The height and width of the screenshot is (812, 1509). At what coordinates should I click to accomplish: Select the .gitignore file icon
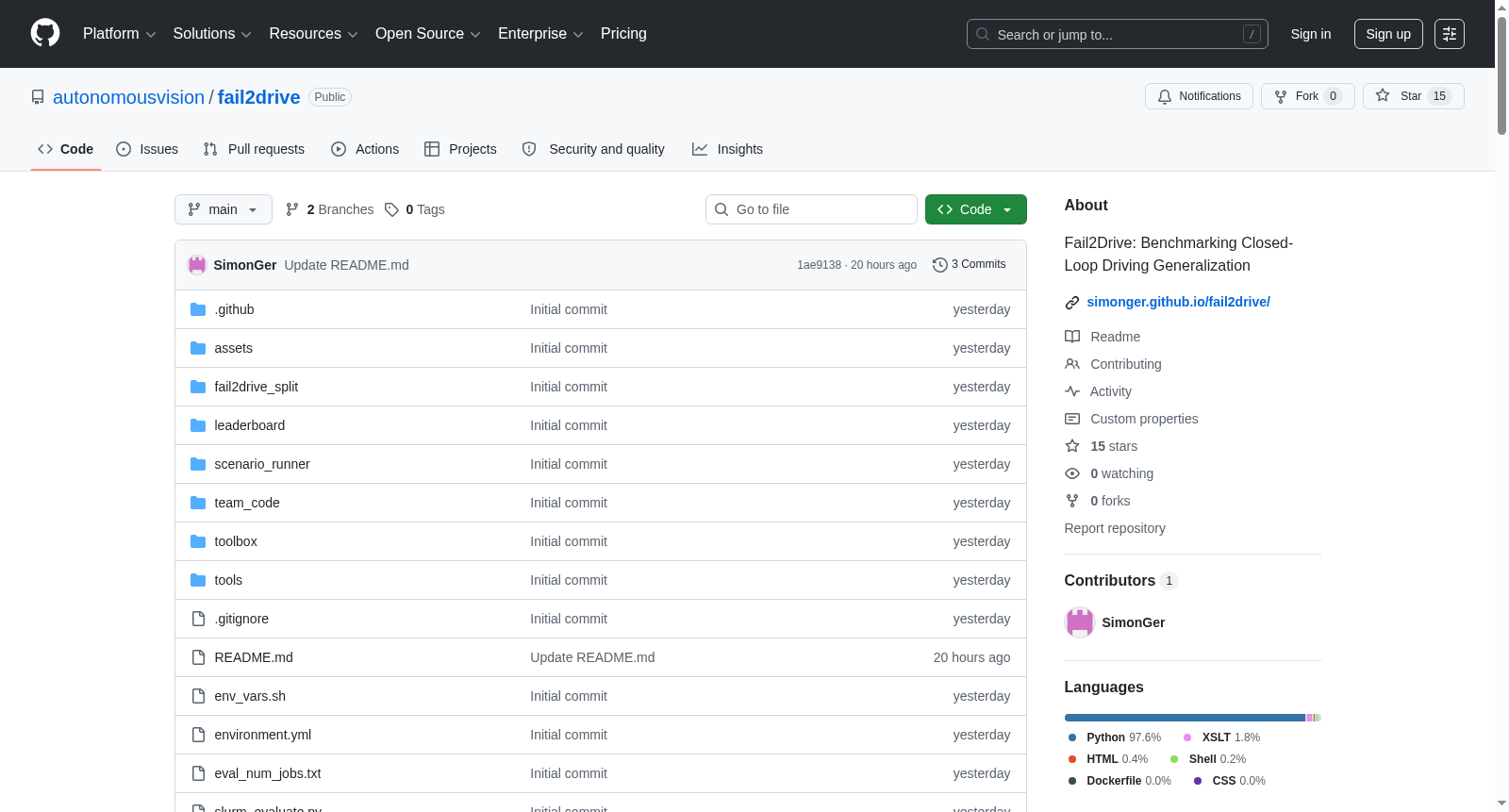click(x=198, y=619)
